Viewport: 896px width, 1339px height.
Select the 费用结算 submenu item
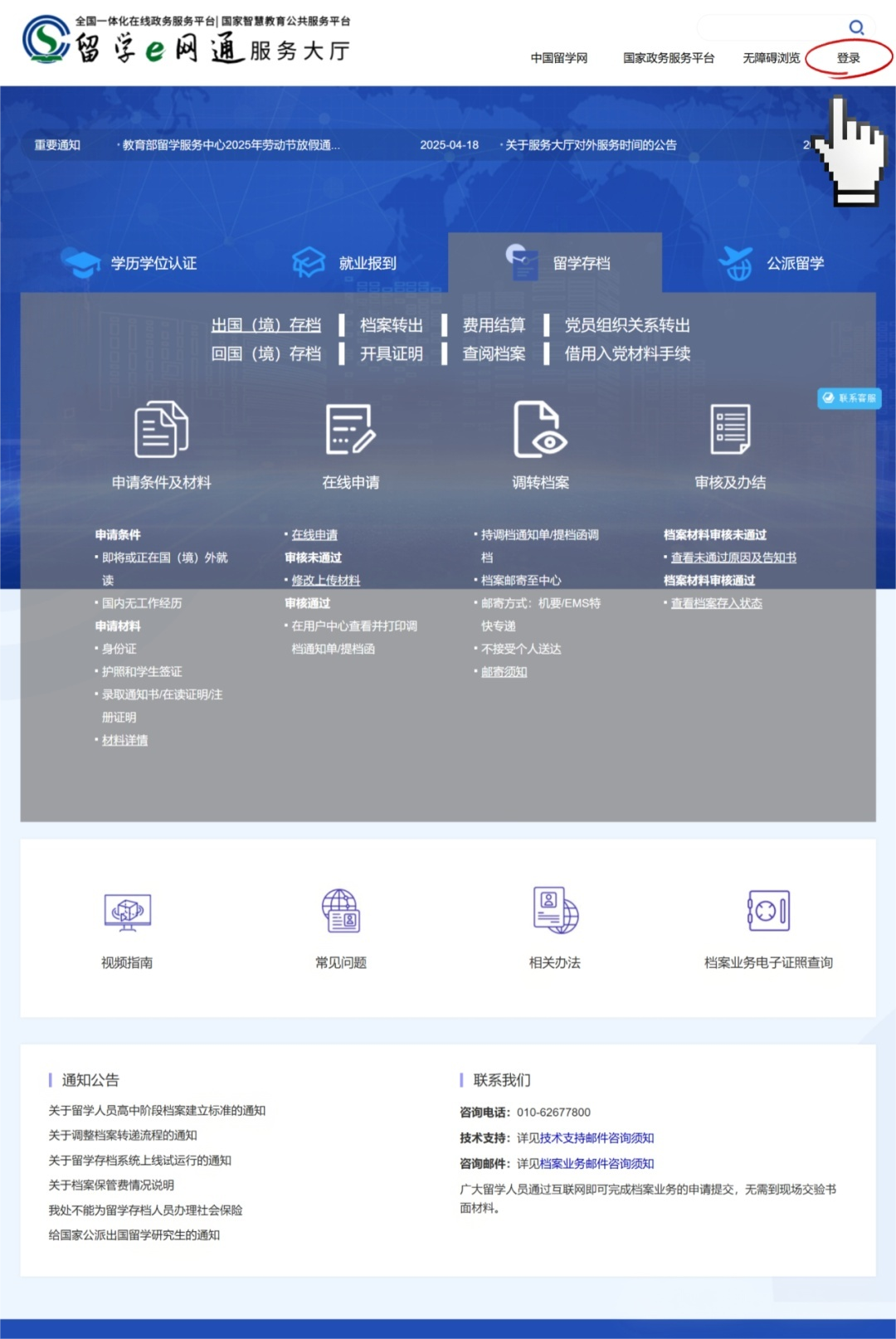(494, 325)
